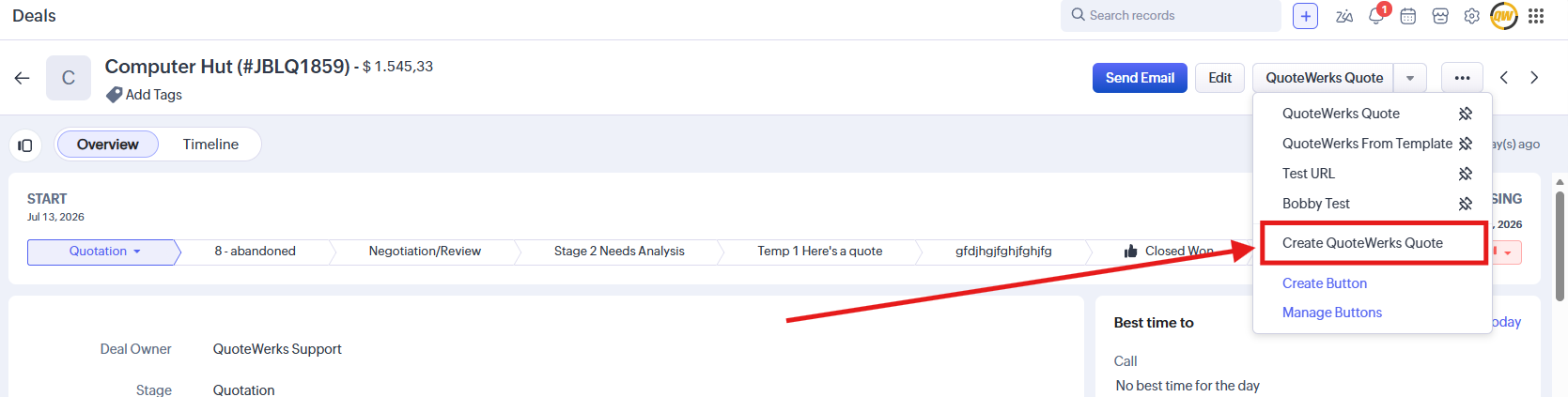Image resolution: width=1568 pixels, height=397 pixels.
Task: Click the Send Email button
Action: point(1140,78)
